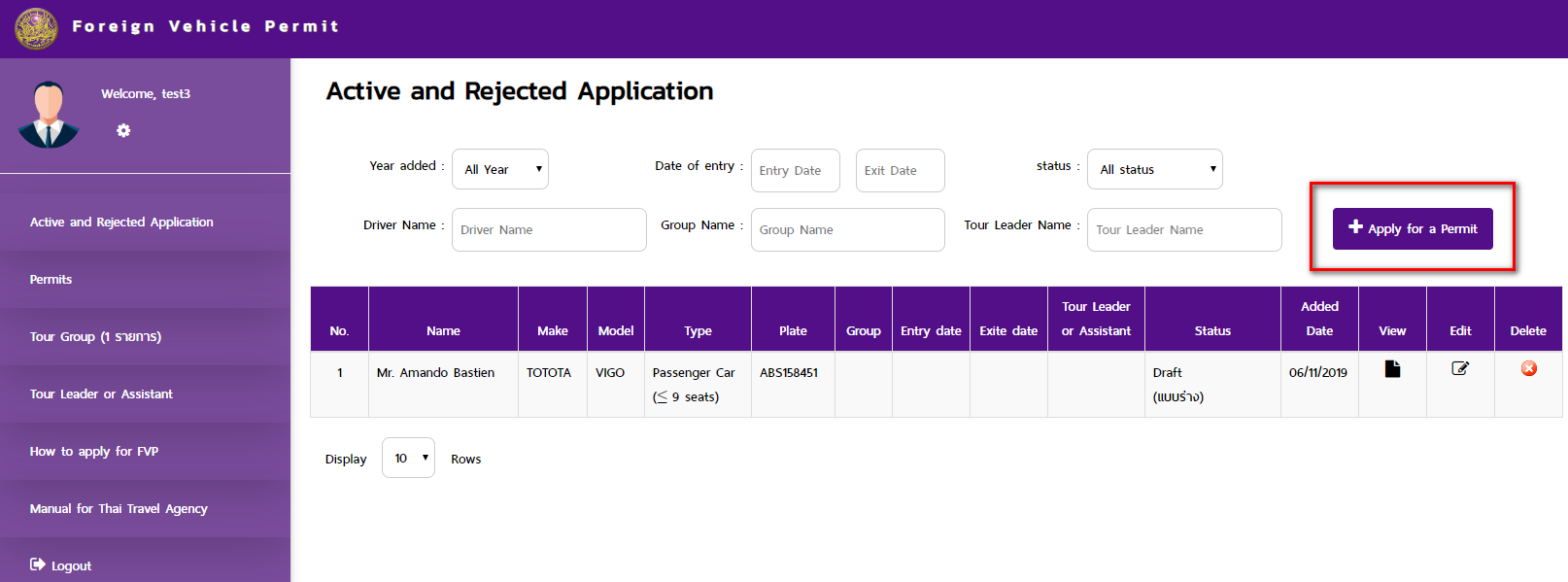Click the Logout icon in sidebar
Viewport: 1568px width, 582px height.
[x=38, y=565]
